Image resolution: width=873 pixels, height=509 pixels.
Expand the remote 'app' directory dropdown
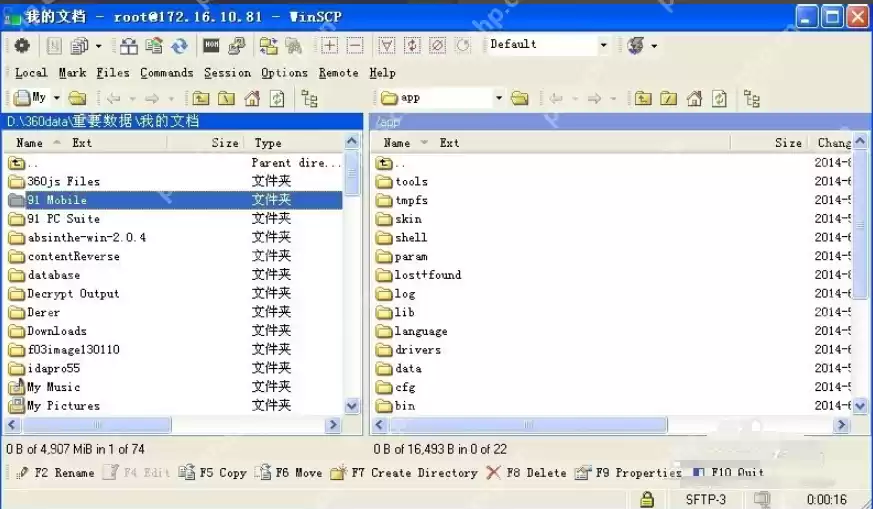tap(498, 98)
